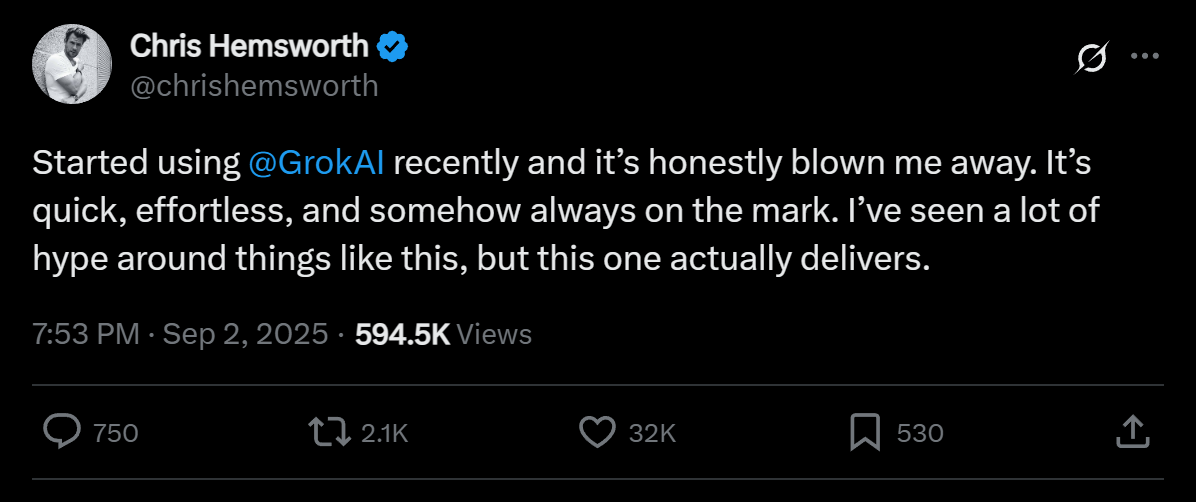The height and width of the screenshot is (502, 1196).
Task: Click the blue verified checkmark badge
Action: pyautogui.click(x=392, y=46)
